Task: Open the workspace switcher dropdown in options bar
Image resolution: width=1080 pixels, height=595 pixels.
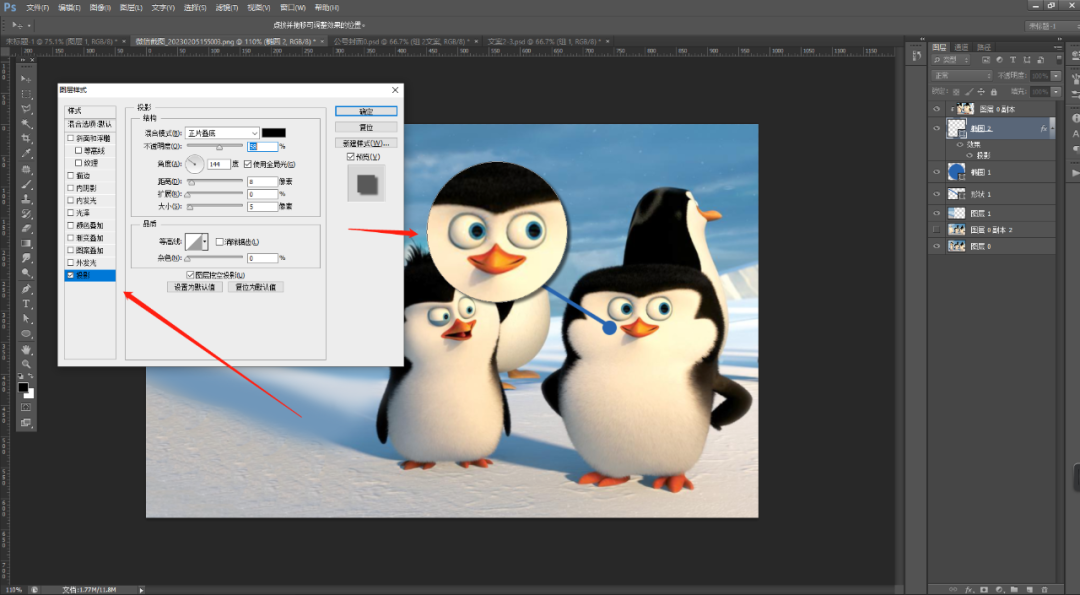Action: [x=1050, y=25]
